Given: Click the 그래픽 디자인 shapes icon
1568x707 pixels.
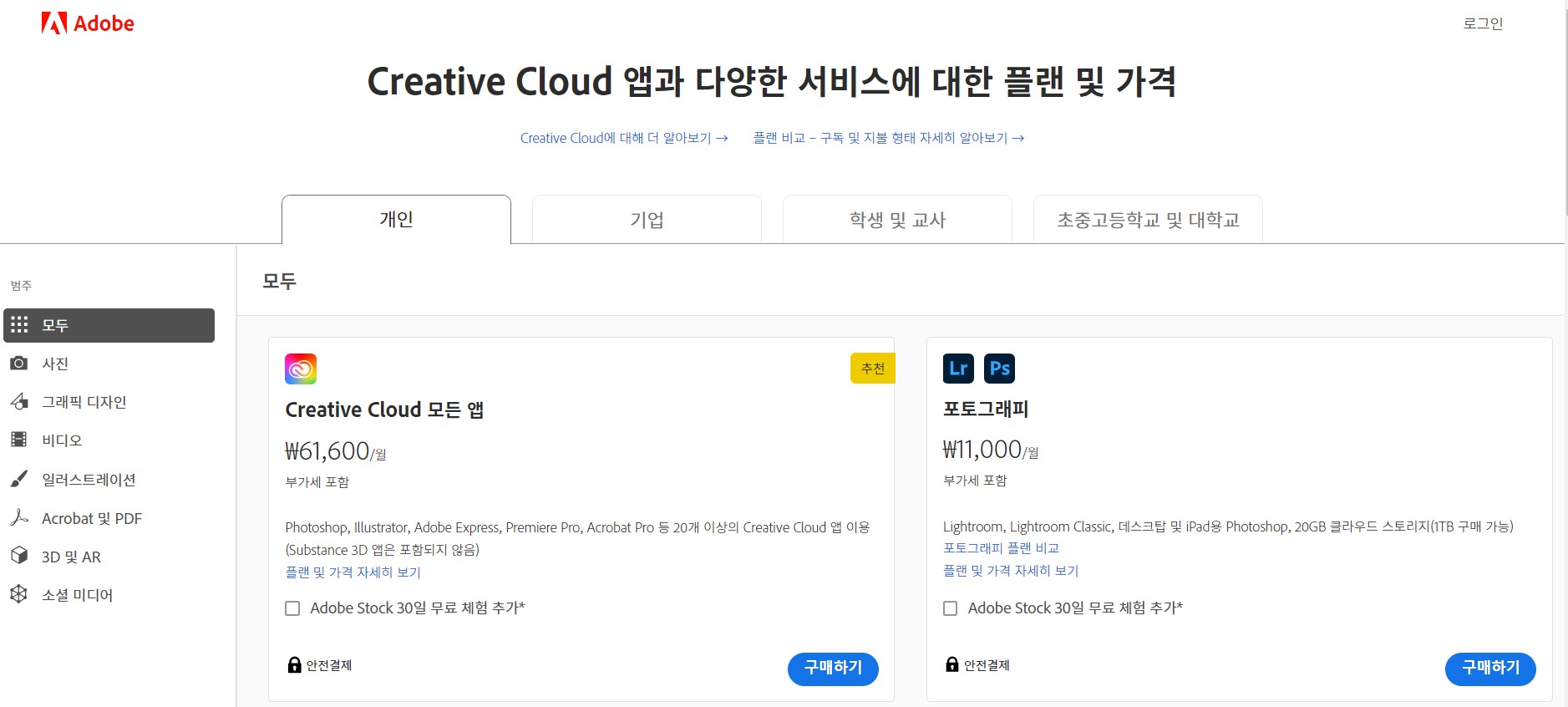Looking at the screenshot, I should point(19,402).
